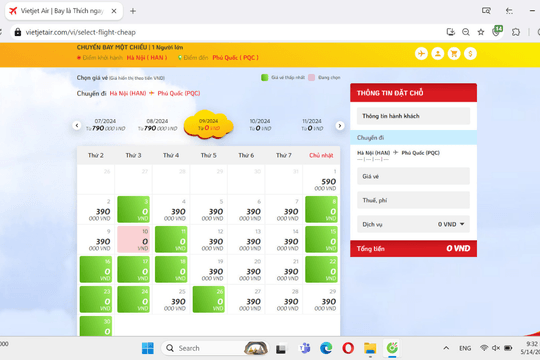540x360 pixels.
Task: Click the dollar payment step icon
Action: click(x=470, y=54)
